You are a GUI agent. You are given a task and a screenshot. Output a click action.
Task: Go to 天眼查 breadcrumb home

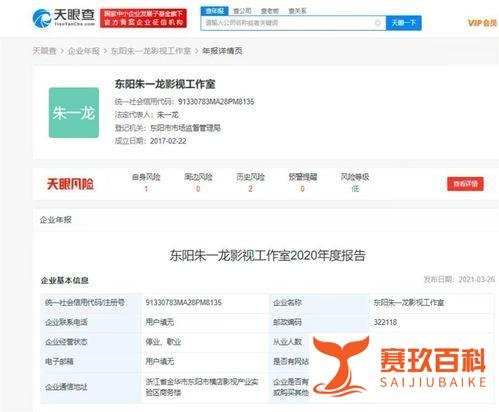point(44,51)
